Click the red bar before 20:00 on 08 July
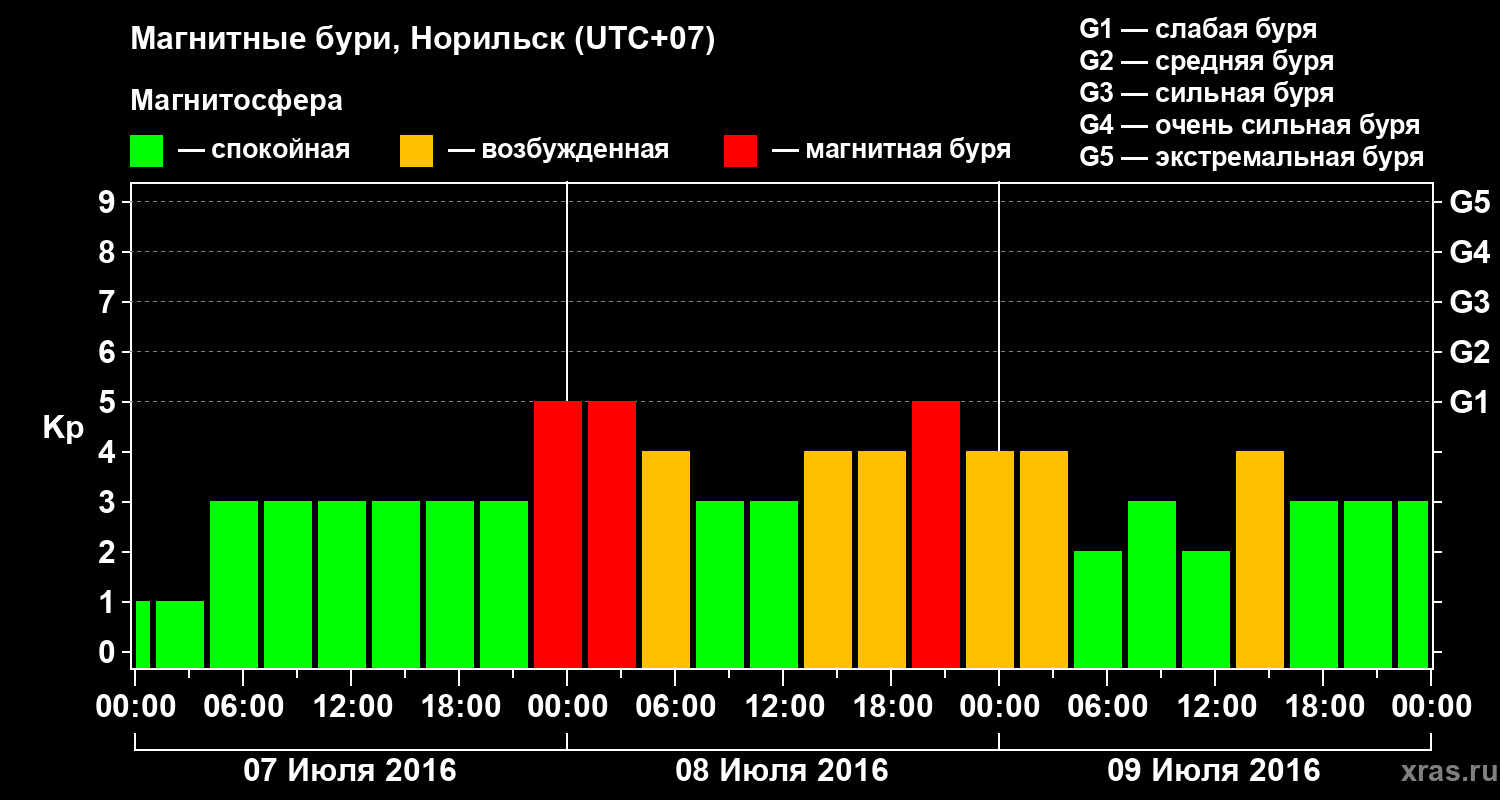The width and height of the screenshot is (1500, 800). click(936, 534)
